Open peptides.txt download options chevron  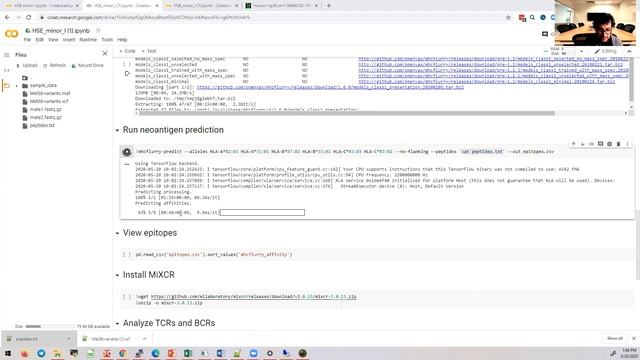pyautogui.click(x=68, y=339)
